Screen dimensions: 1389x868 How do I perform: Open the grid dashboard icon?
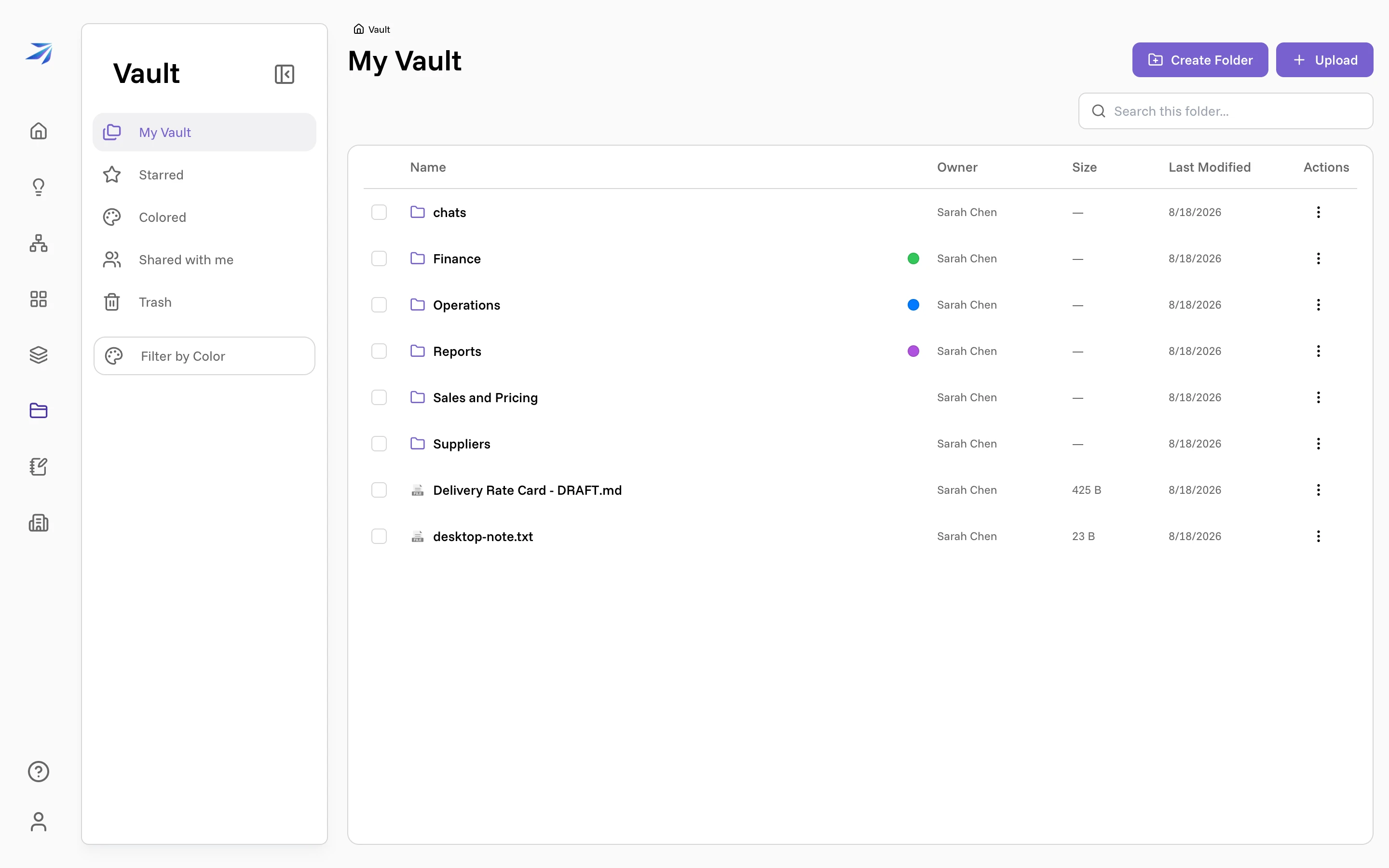[39, 298]
